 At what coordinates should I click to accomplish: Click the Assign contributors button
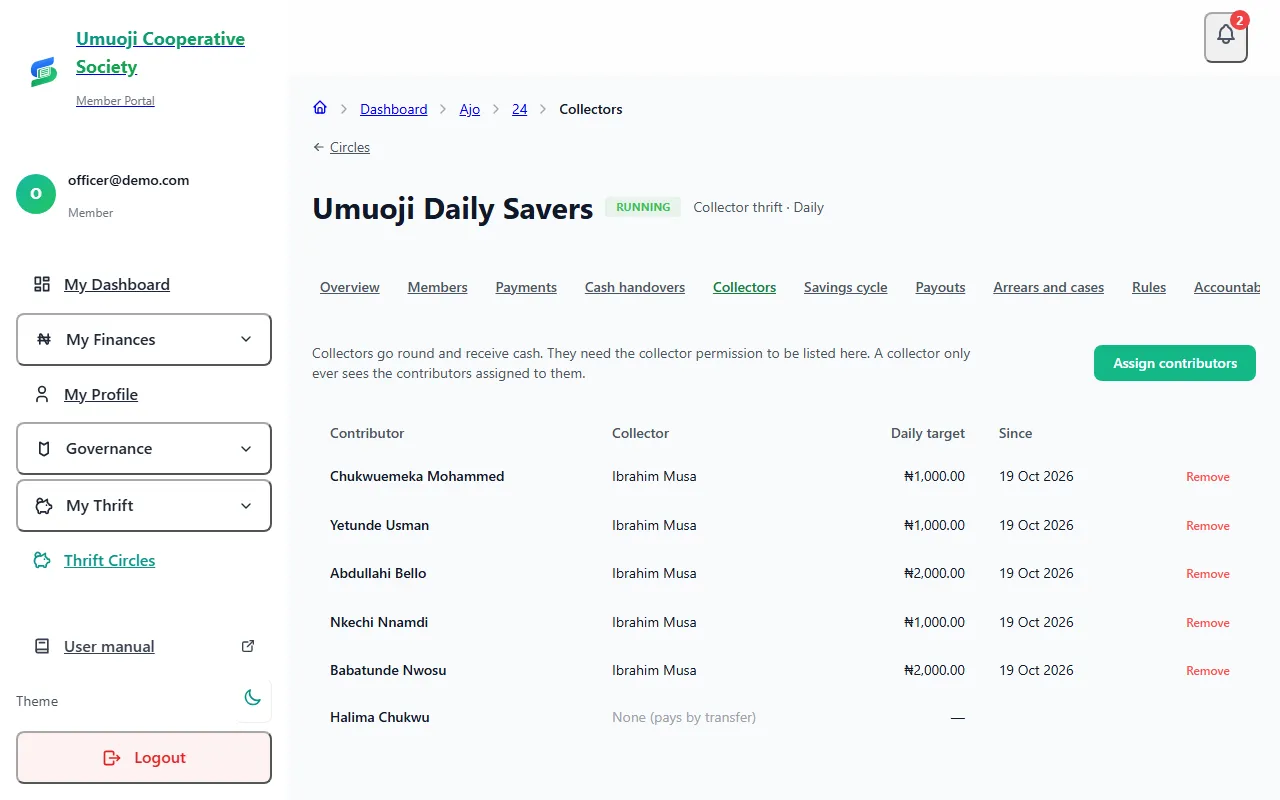coord(1175,363)
